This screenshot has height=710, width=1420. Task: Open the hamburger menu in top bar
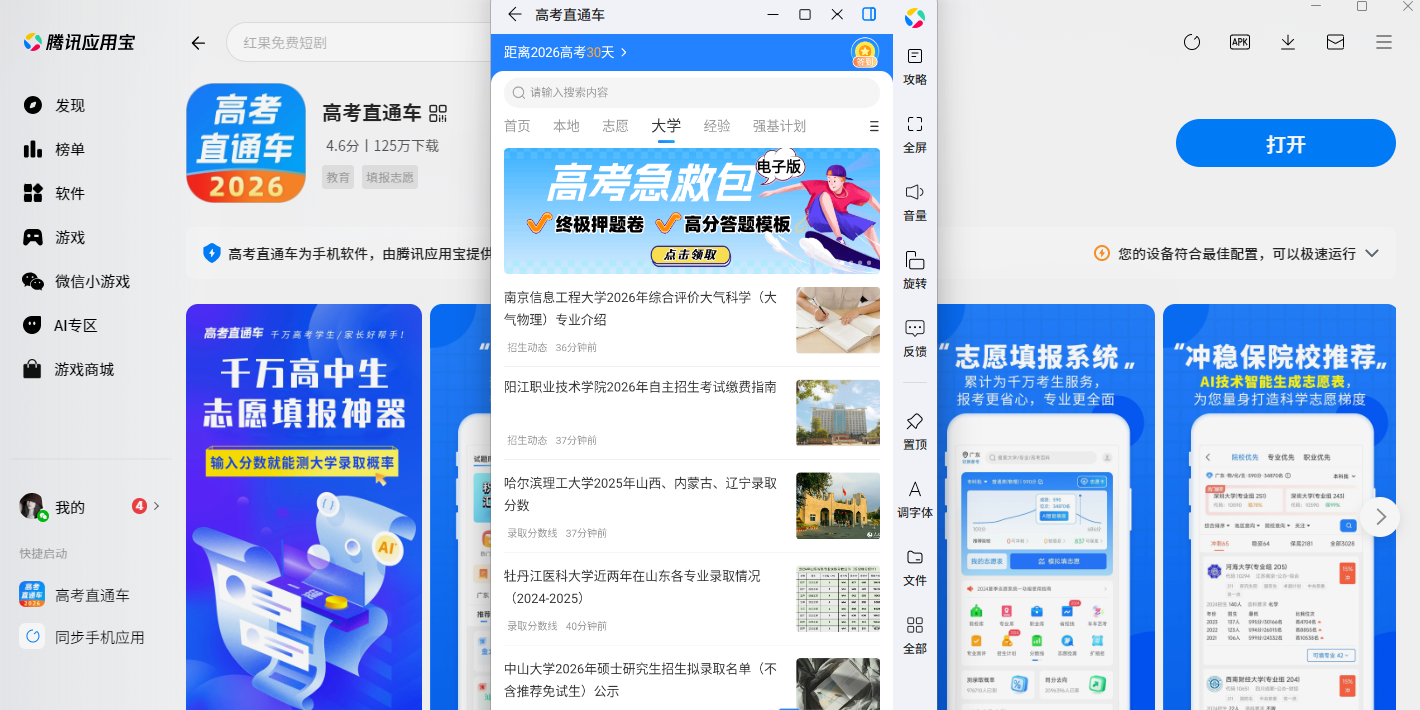coord(1384,42)
